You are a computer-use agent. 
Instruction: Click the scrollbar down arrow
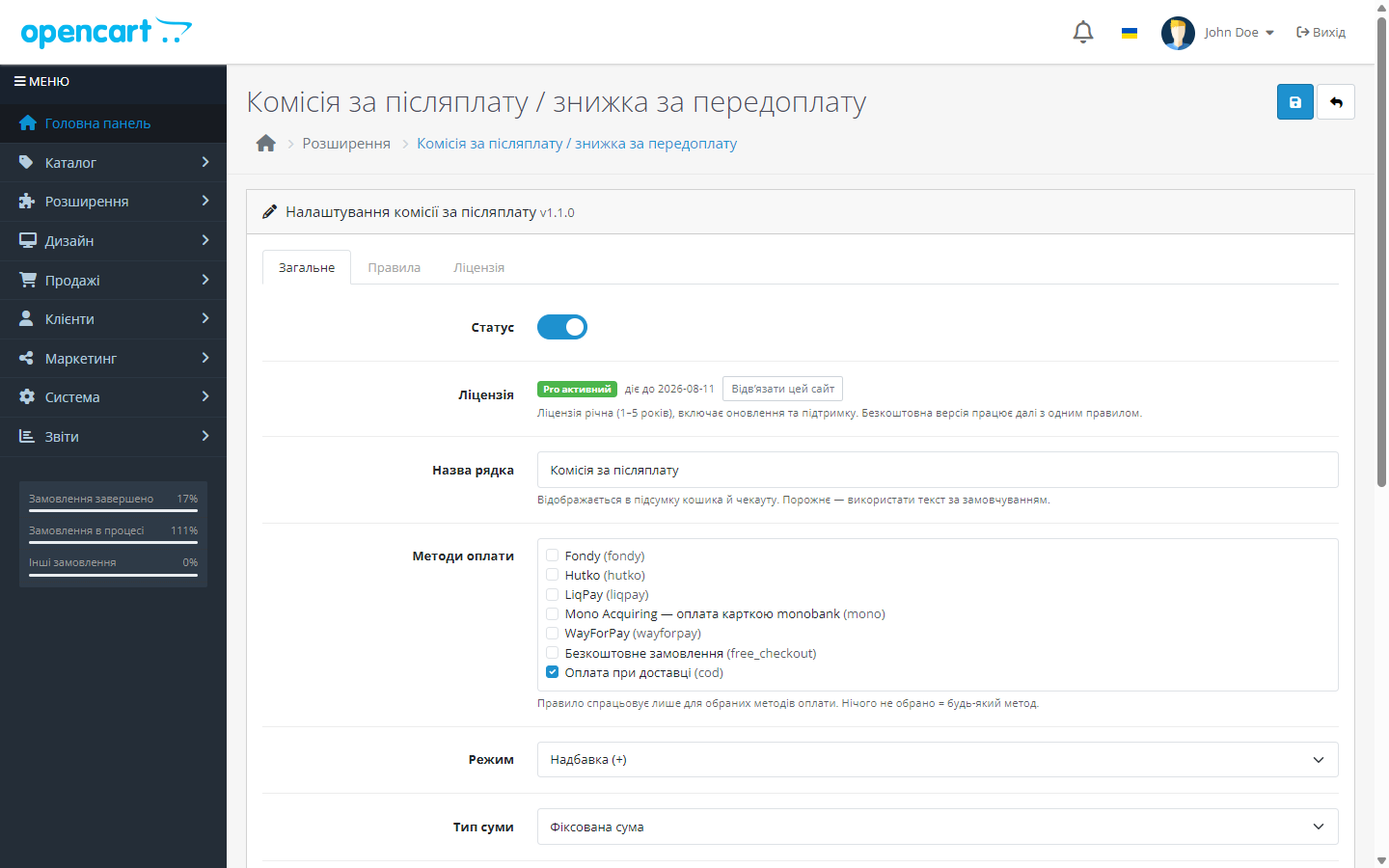(x=1381, y=860)
